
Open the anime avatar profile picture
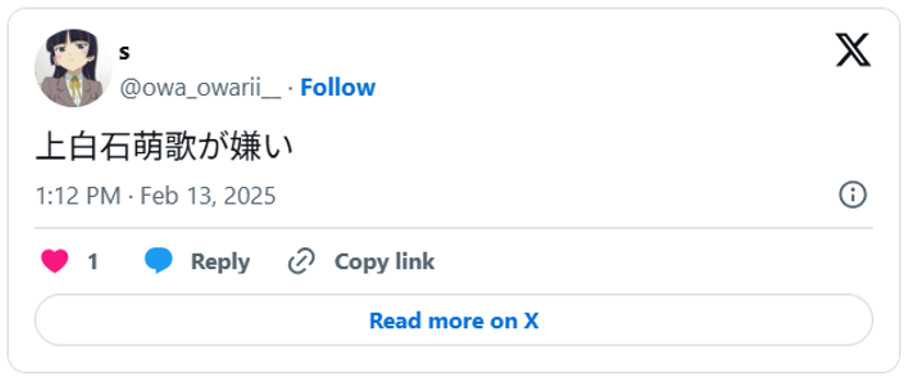click(73, 68)
